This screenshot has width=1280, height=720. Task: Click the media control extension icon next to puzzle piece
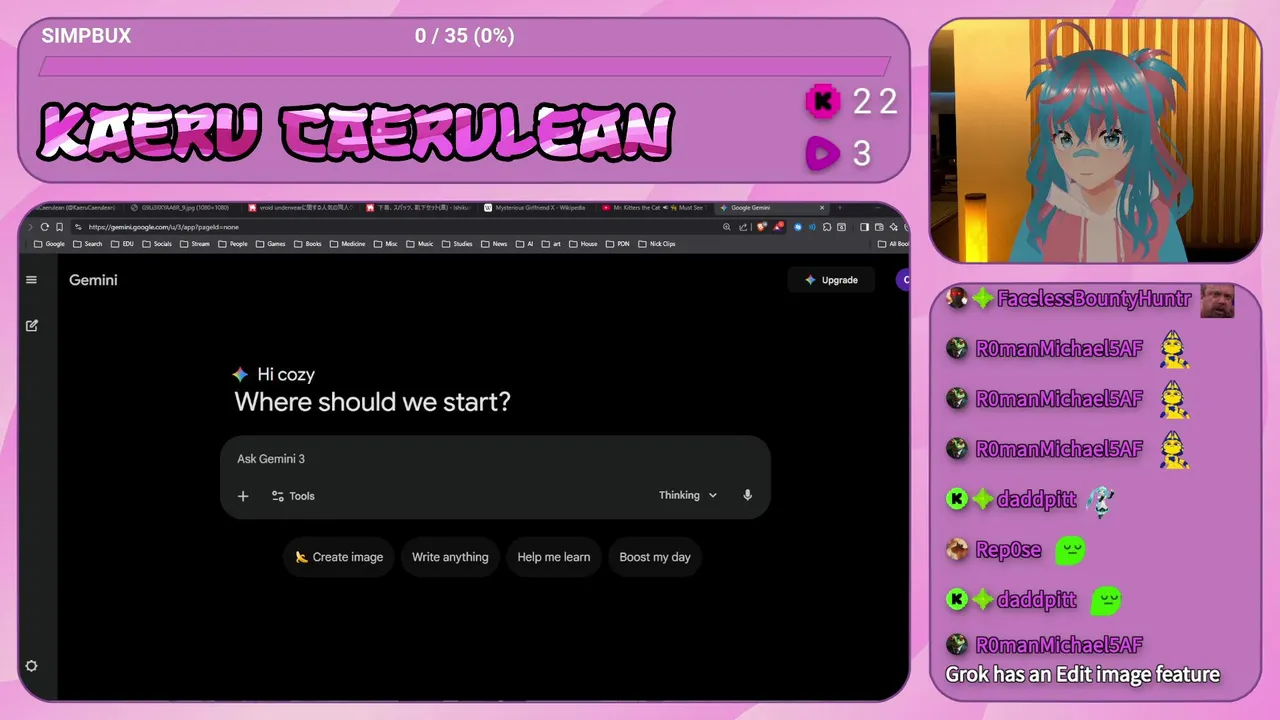(841, 227)
